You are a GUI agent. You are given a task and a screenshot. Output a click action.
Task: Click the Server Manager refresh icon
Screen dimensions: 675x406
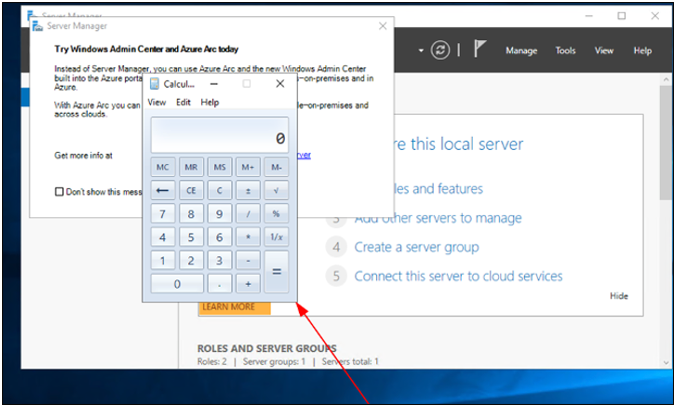tap(440, 50)
